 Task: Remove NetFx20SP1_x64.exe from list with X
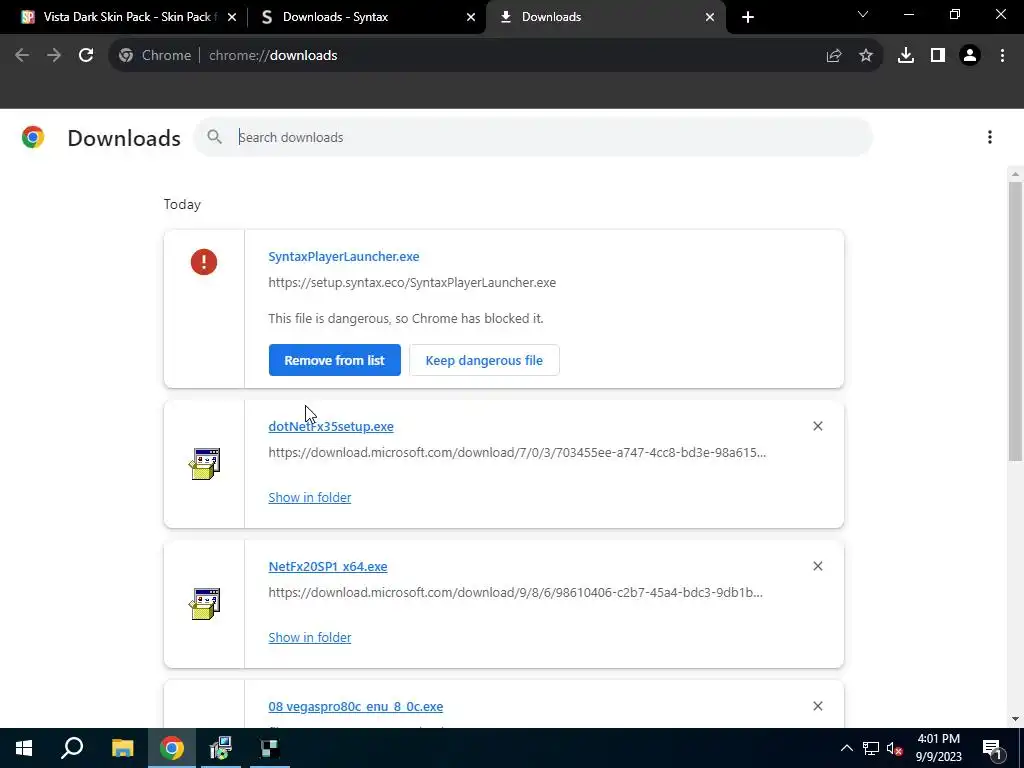point(818,566)
